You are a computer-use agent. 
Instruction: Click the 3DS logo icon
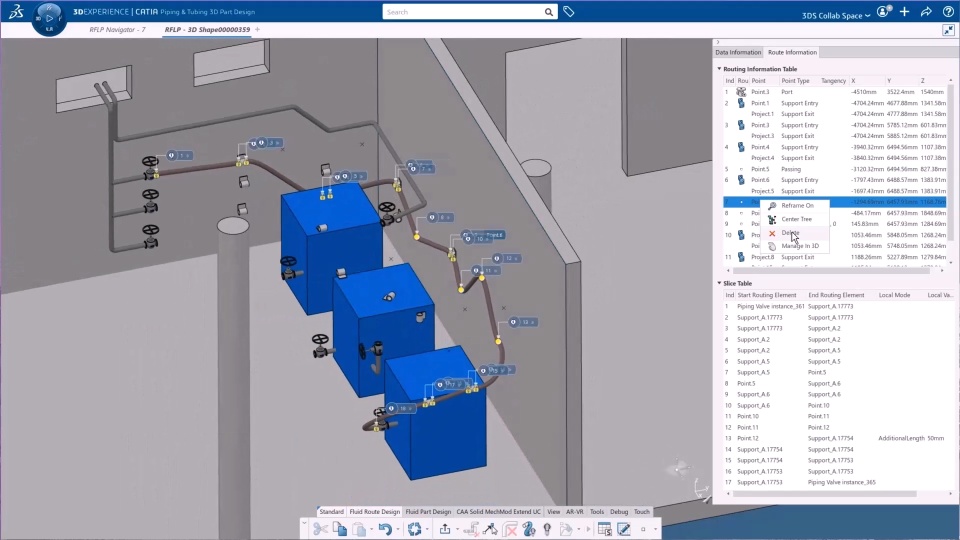(x=16, y=11)
